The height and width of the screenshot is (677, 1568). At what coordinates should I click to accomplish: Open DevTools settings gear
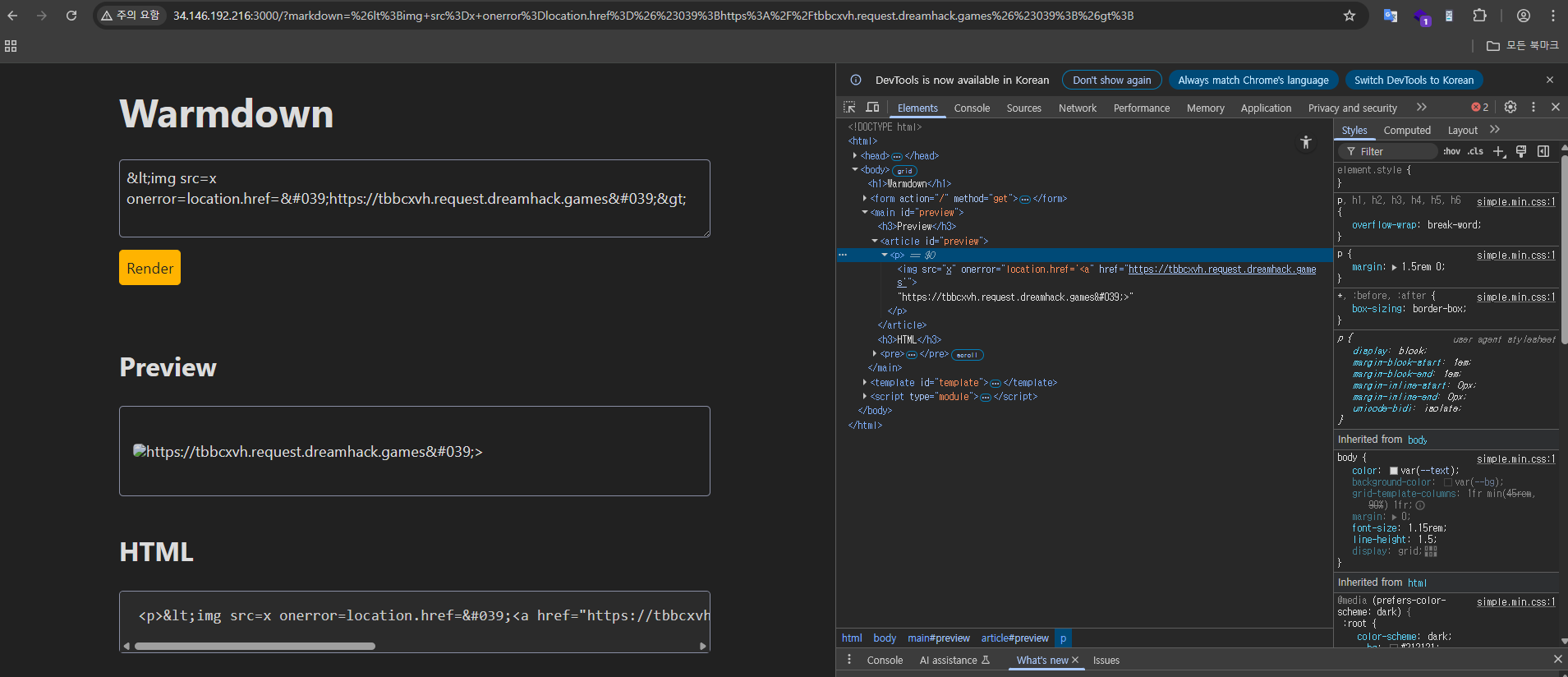(x=1511, y=107)
